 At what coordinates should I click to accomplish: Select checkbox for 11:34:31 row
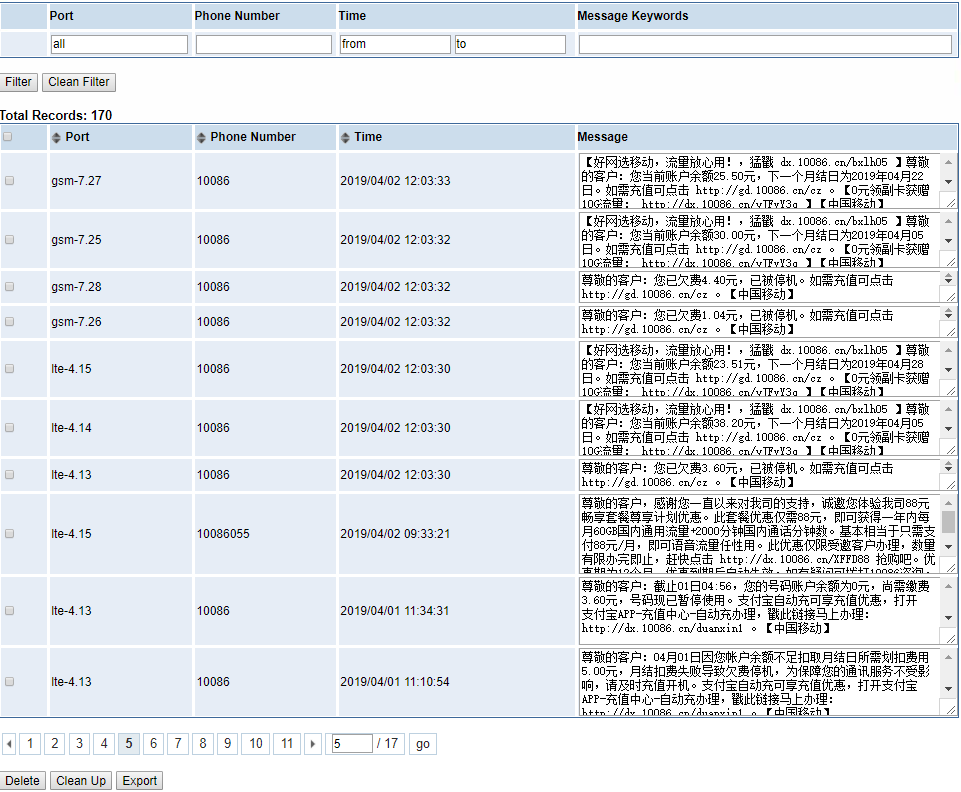pos(9,611)
